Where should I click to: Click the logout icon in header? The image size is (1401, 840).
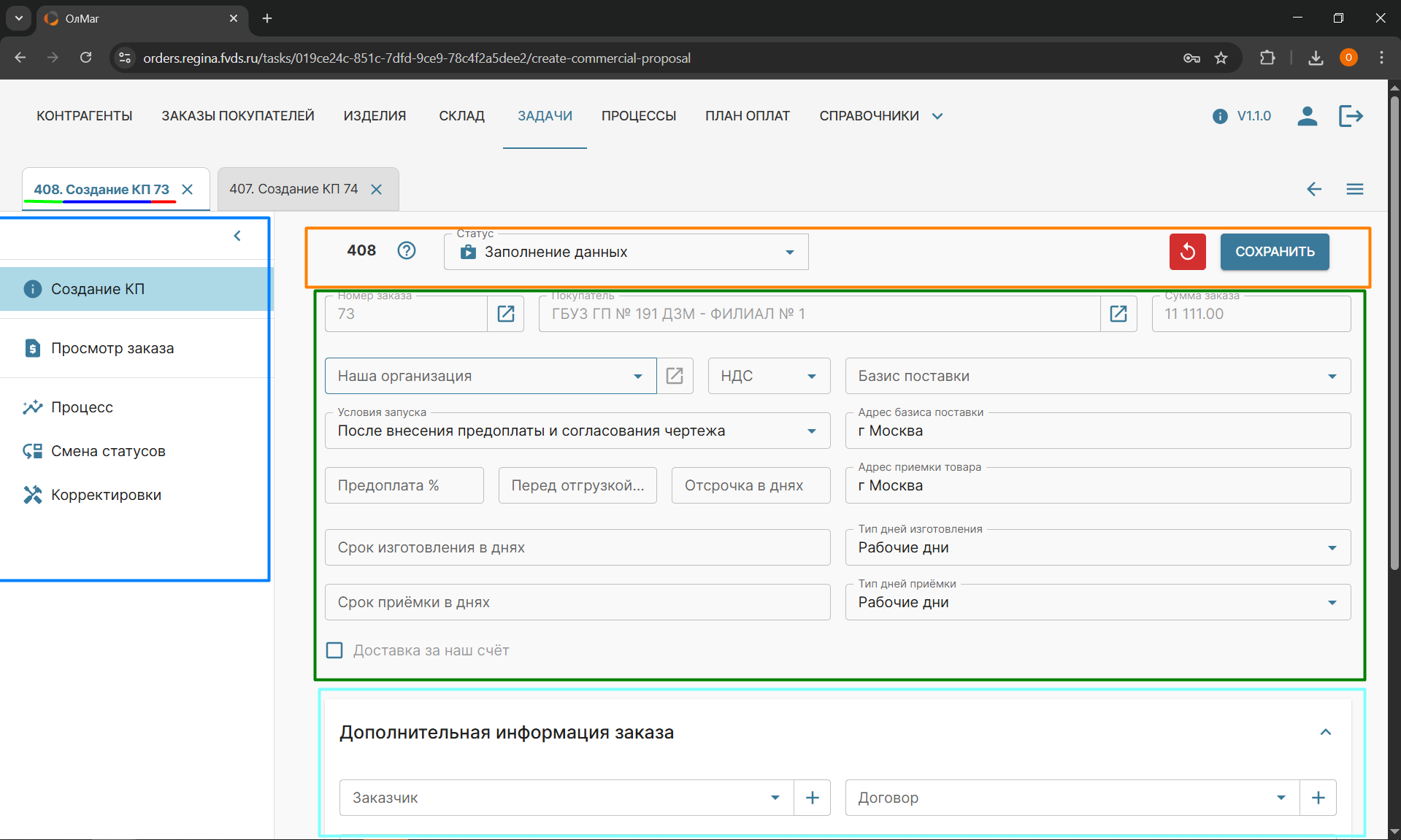pos(1351,116)
